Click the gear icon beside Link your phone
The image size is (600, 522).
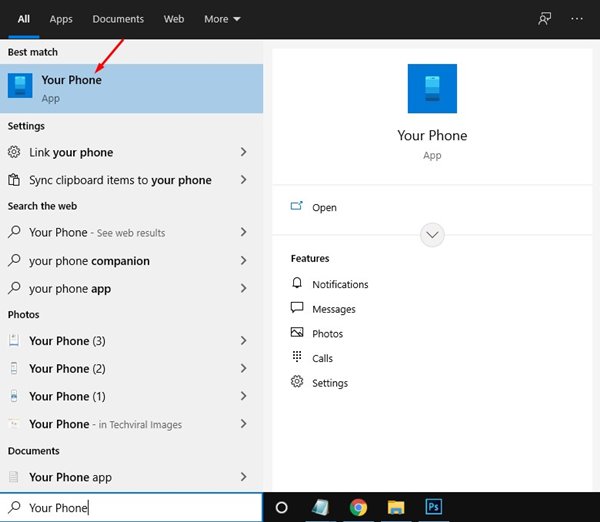point(14,152)
